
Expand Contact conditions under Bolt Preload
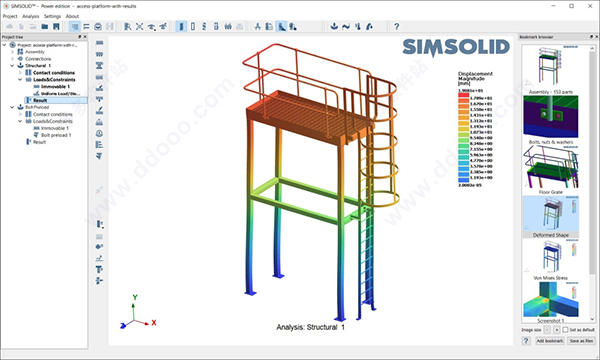pyautogui.click(x=20, y=114)
